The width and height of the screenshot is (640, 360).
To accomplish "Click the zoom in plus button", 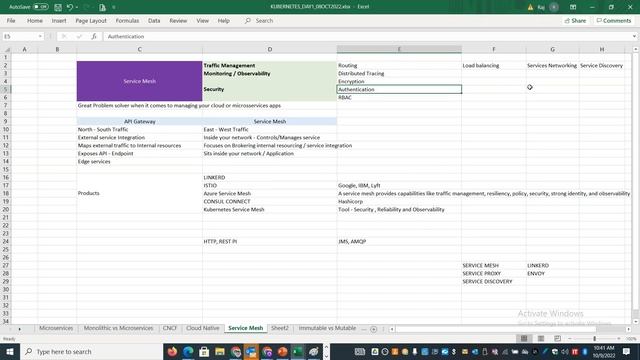I will point(619,338).
